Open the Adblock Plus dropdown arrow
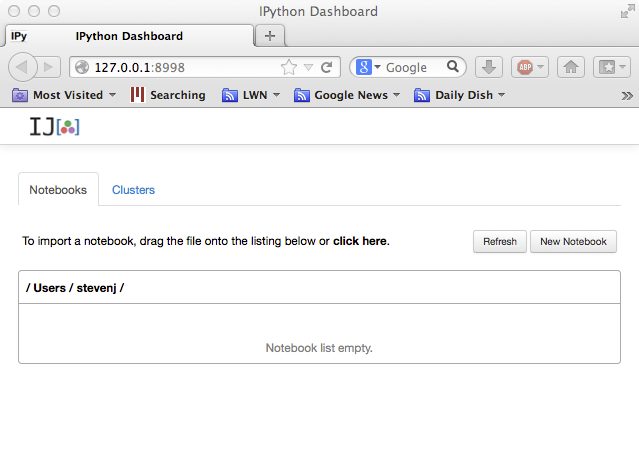The image size is (639, 459). [x=540, y=66]
